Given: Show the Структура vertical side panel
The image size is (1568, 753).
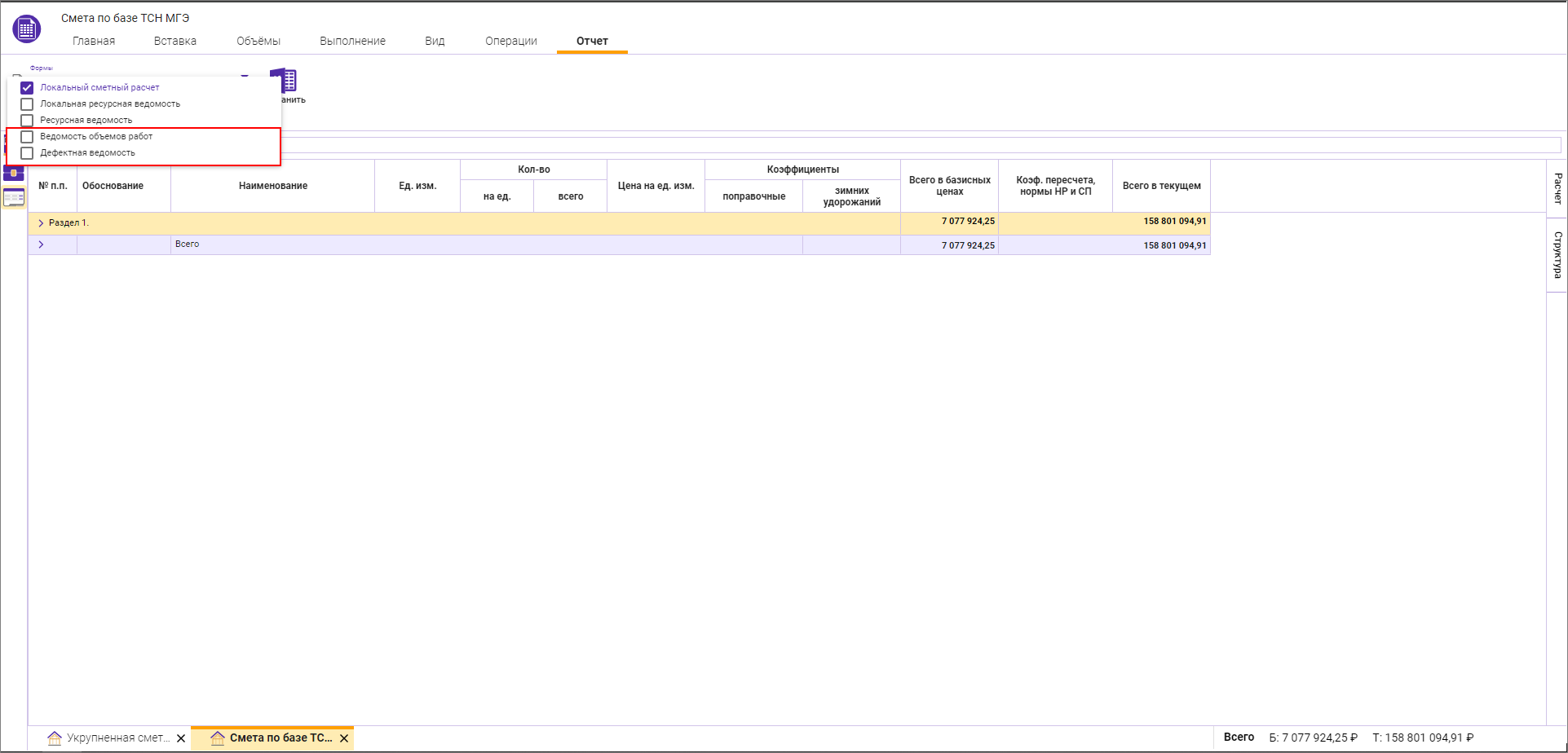Looking at the screenshot, I should (x=1557, y=254).
